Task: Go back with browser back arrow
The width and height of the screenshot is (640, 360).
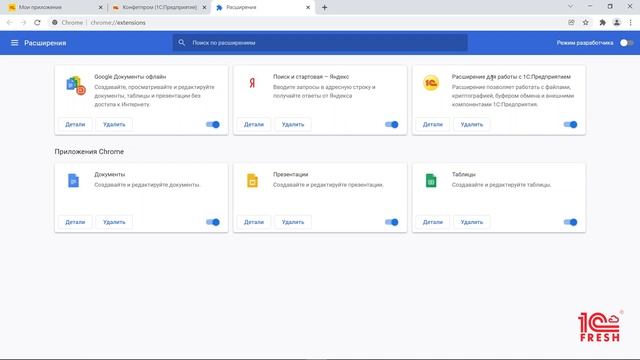Action: coord(9,22)
